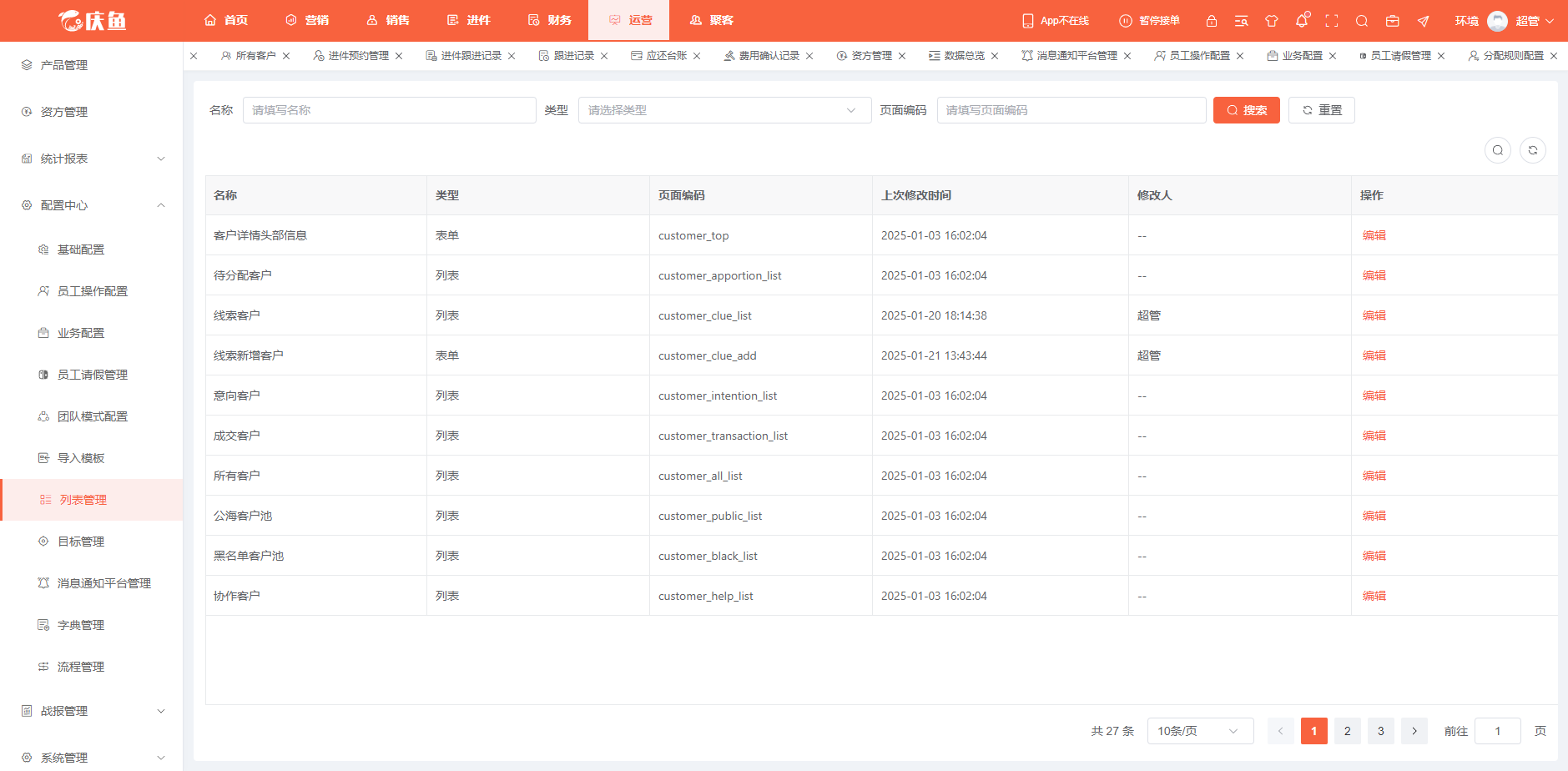The width and height of the screenshot is (1568, 771).
Task: Focus the 名称 input field
Action: pos(390,110)
